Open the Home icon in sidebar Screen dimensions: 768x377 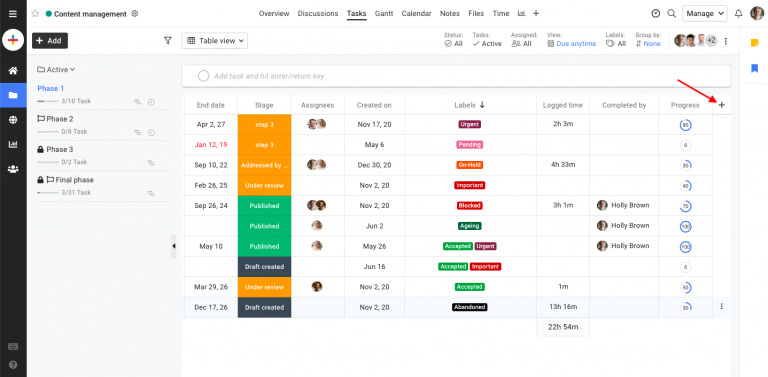pyautogui.click(x=13, y=71)
